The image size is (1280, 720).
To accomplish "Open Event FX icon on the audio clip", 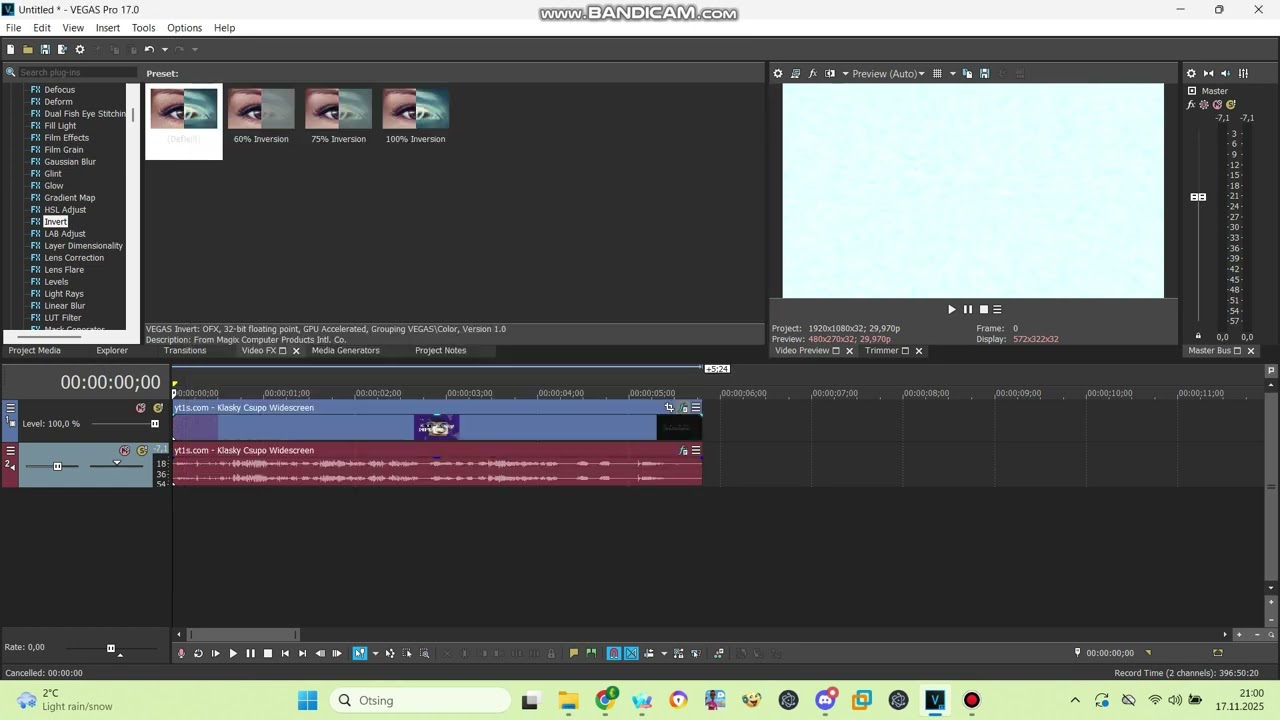I will 684,450.
